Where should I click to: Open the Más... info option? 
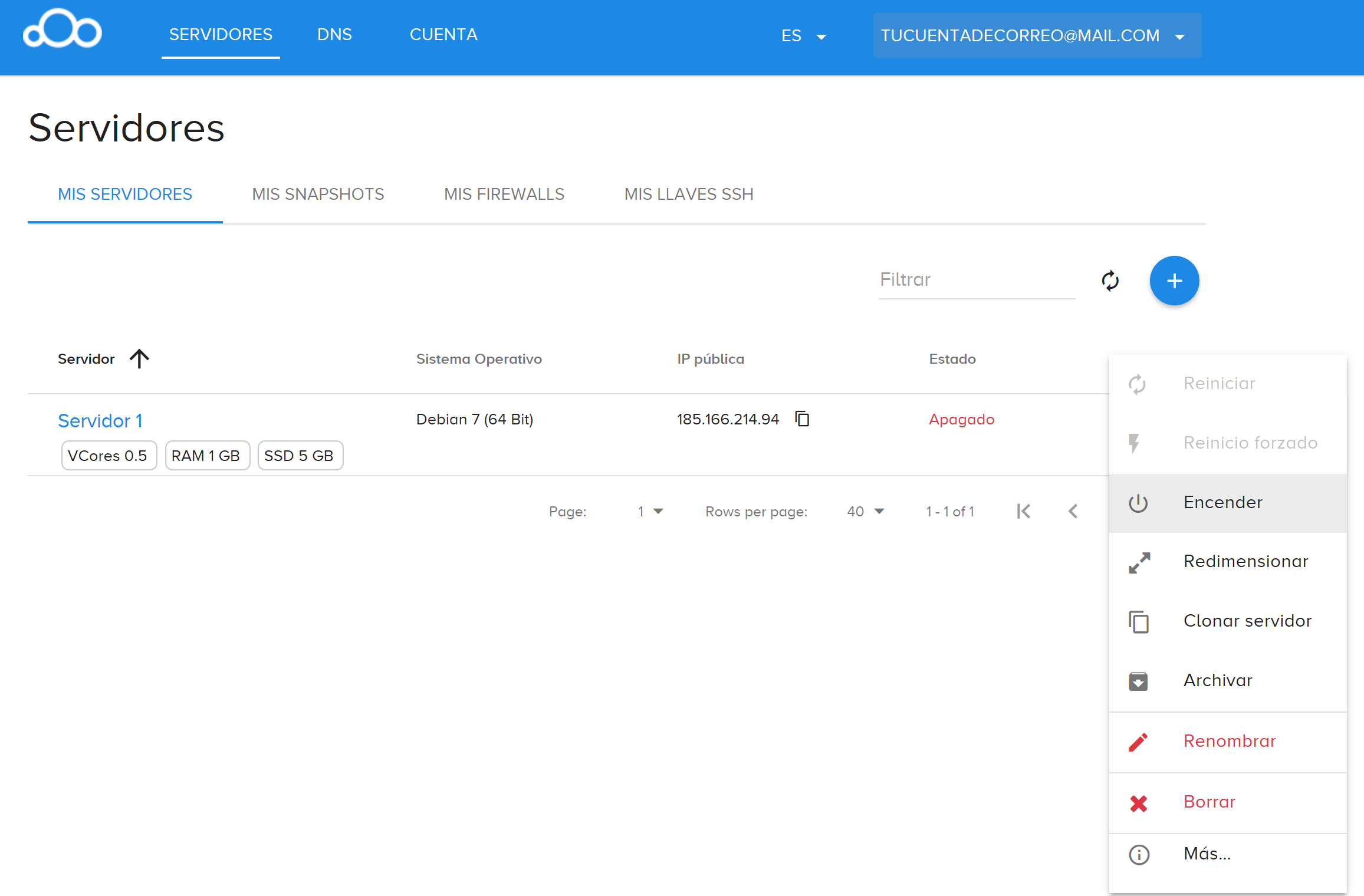1228,854
